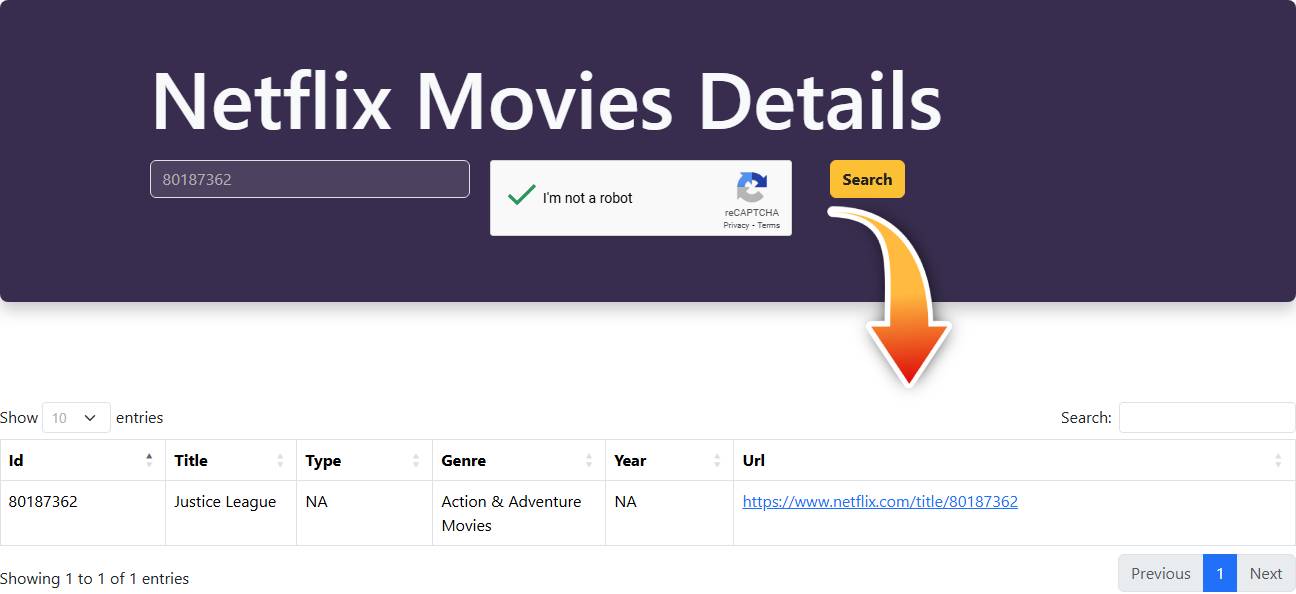Select page 1 in pagination
Screen dimensions: 1296x594
point(1220,573)
